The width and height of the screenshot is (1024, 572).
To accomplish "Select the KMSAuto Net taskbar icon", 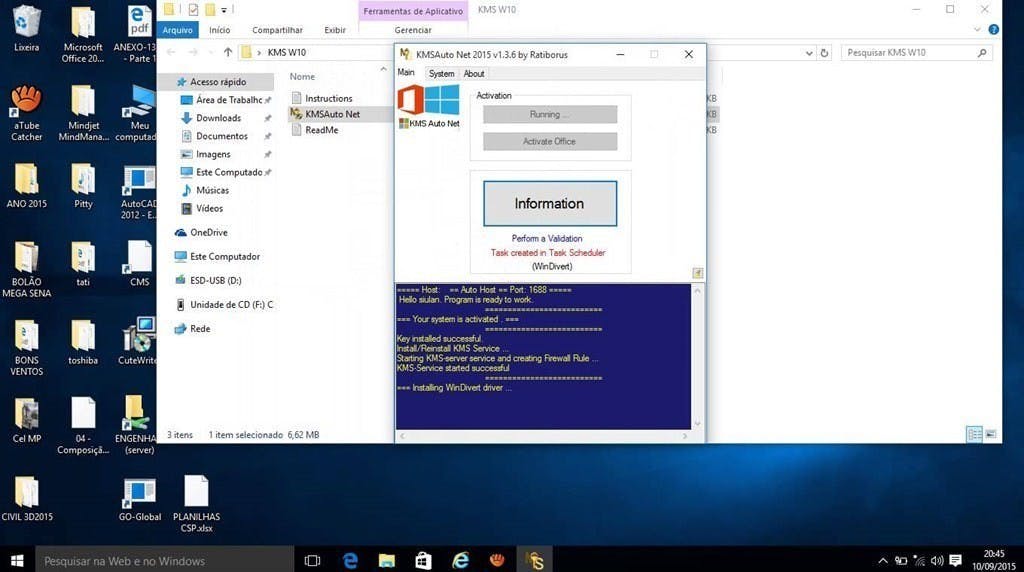I will coord(535,560).
